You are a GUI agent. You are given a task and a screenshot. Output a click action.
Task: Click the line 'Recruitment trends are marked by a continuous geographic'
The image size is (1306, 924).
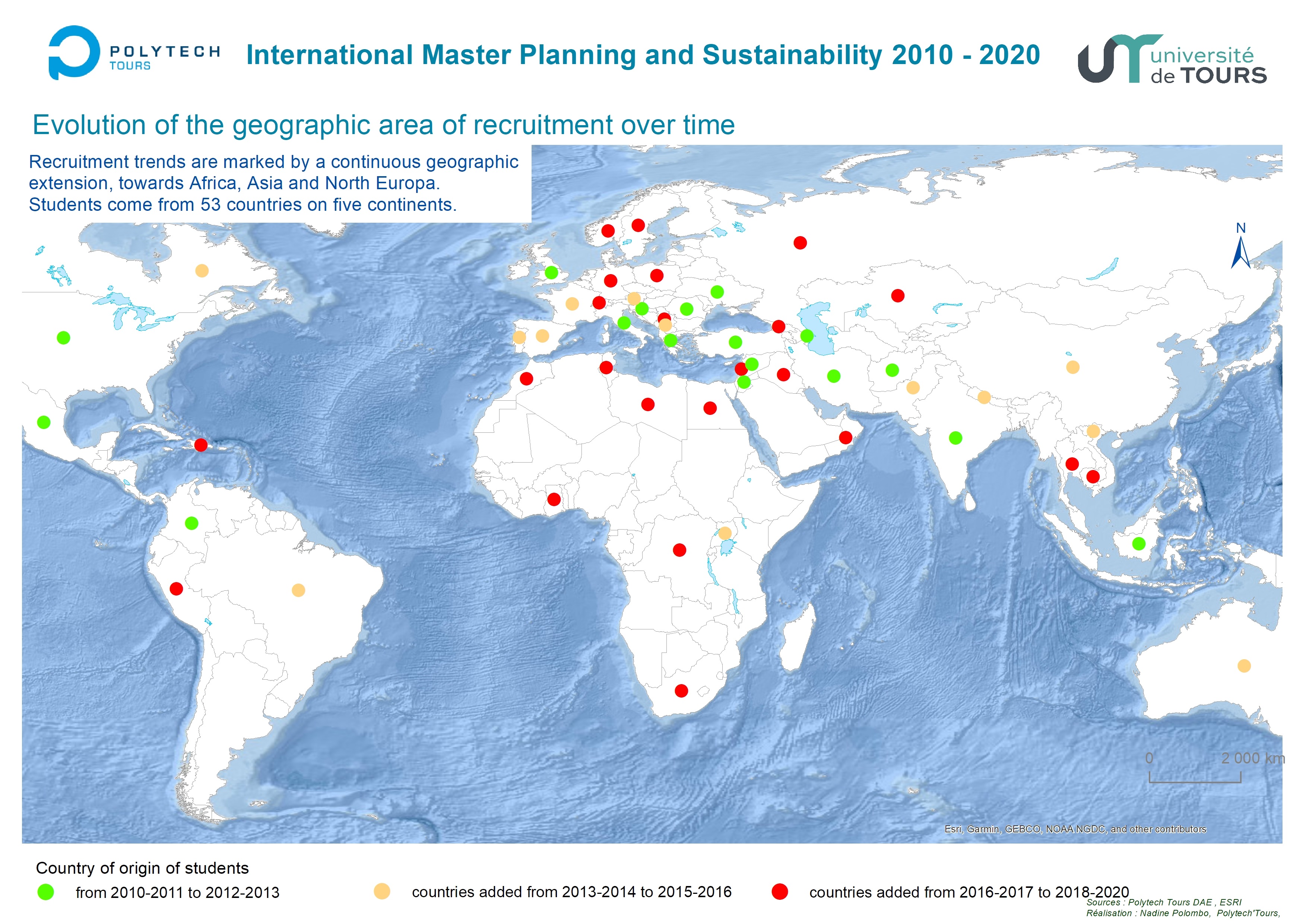[274, 162]
